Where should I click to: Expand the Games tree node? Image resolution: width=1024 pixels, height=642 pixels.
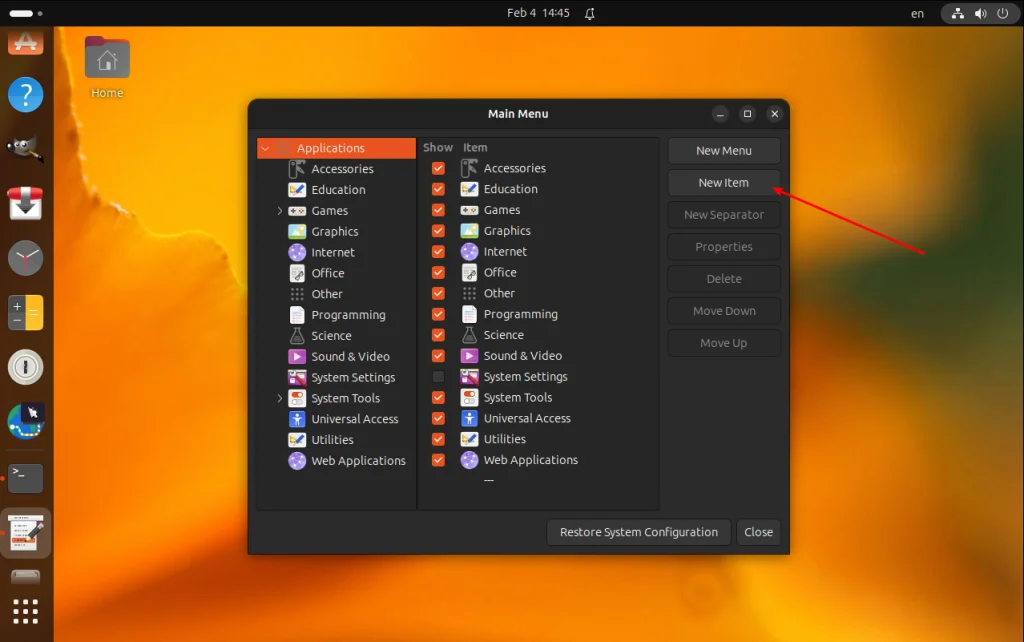280,211
